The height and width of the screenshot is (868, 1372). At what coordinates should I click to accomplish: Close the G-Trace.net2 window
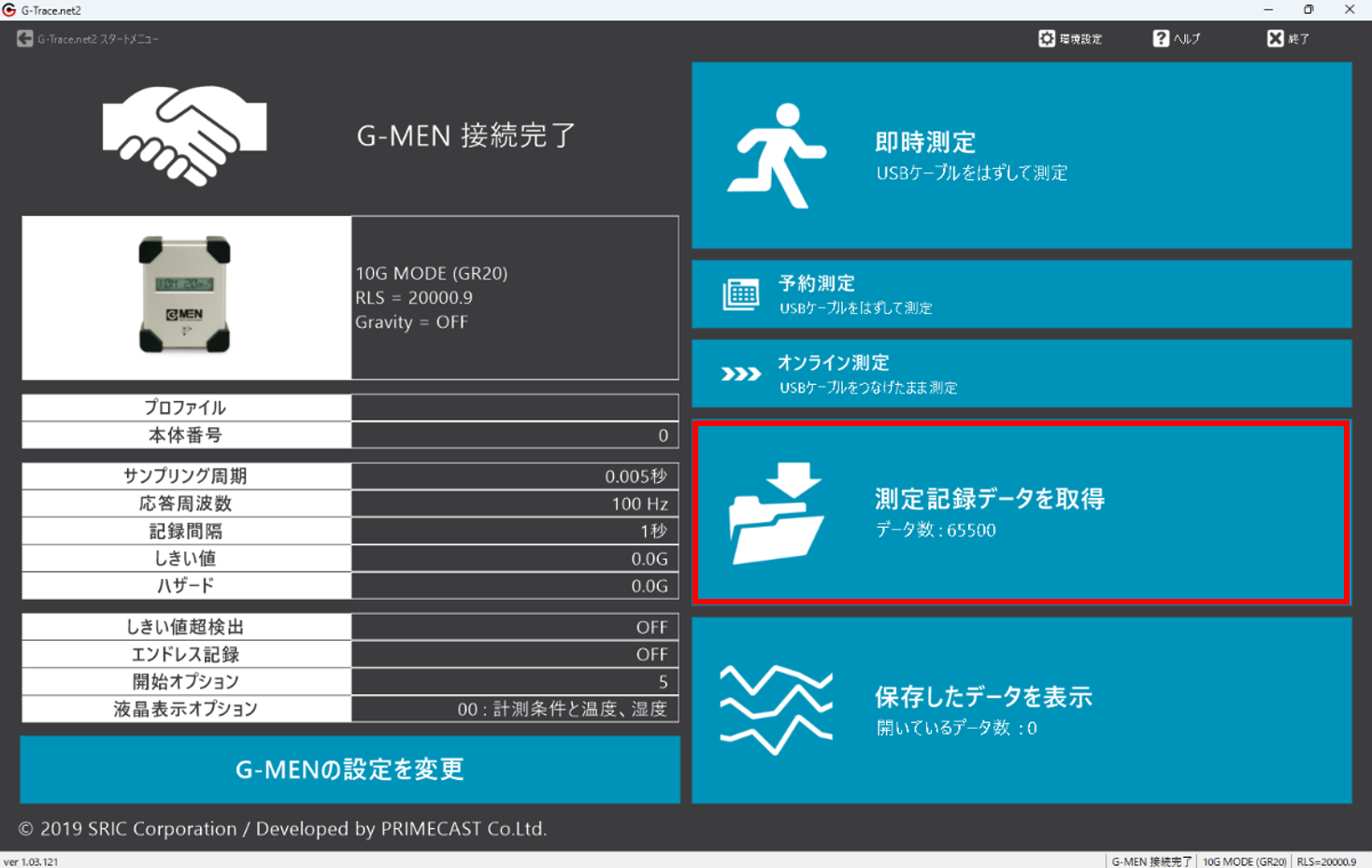coord(1350,9)
